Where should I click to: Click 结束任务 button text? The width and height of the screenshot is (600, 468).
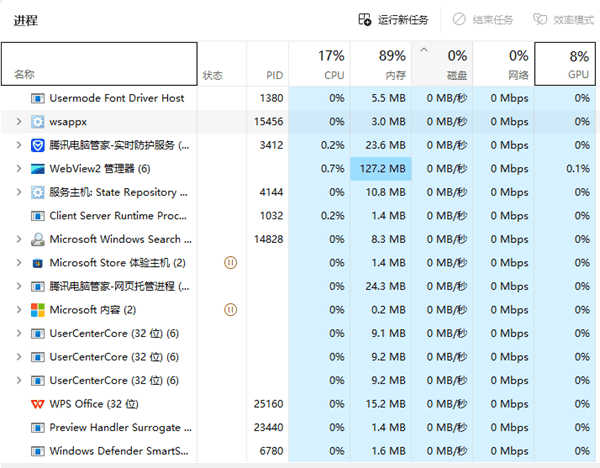pyautogui.click(x=493, y=20)
